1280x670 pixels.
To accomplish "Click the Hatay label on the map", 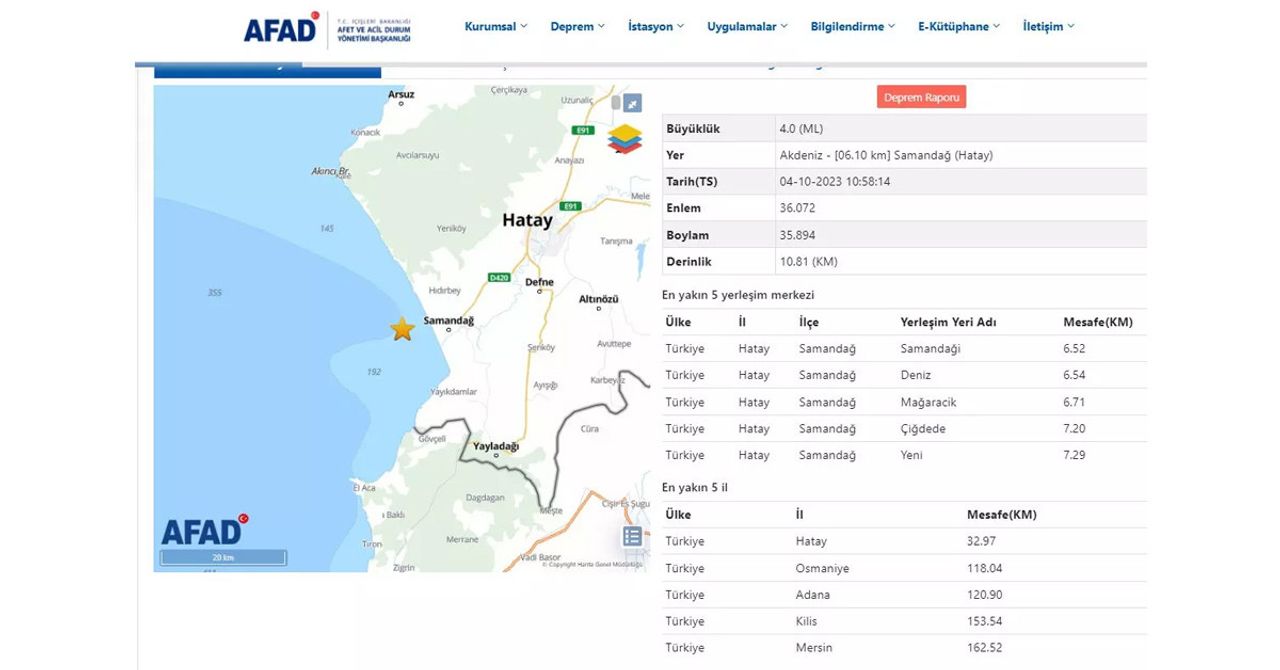I will 527,220.
